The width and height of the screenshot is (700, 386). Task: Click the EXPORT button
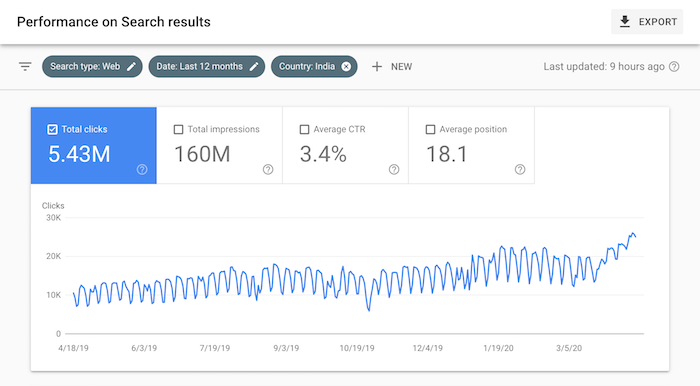647,21
